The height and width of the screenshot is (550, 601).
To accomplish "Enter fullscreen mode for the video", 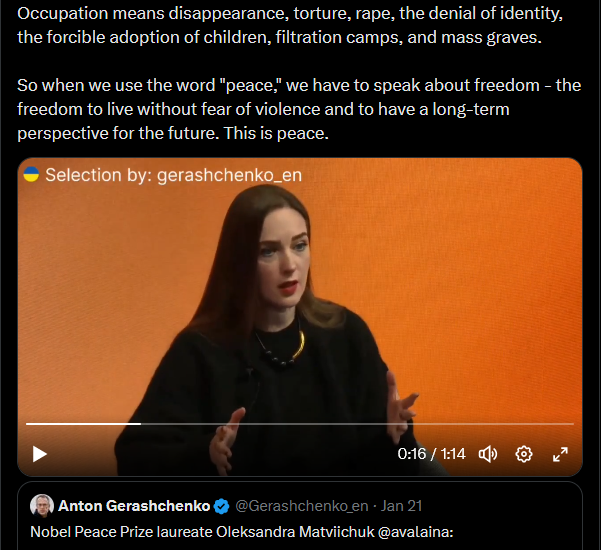I will [x=560, y=454].
